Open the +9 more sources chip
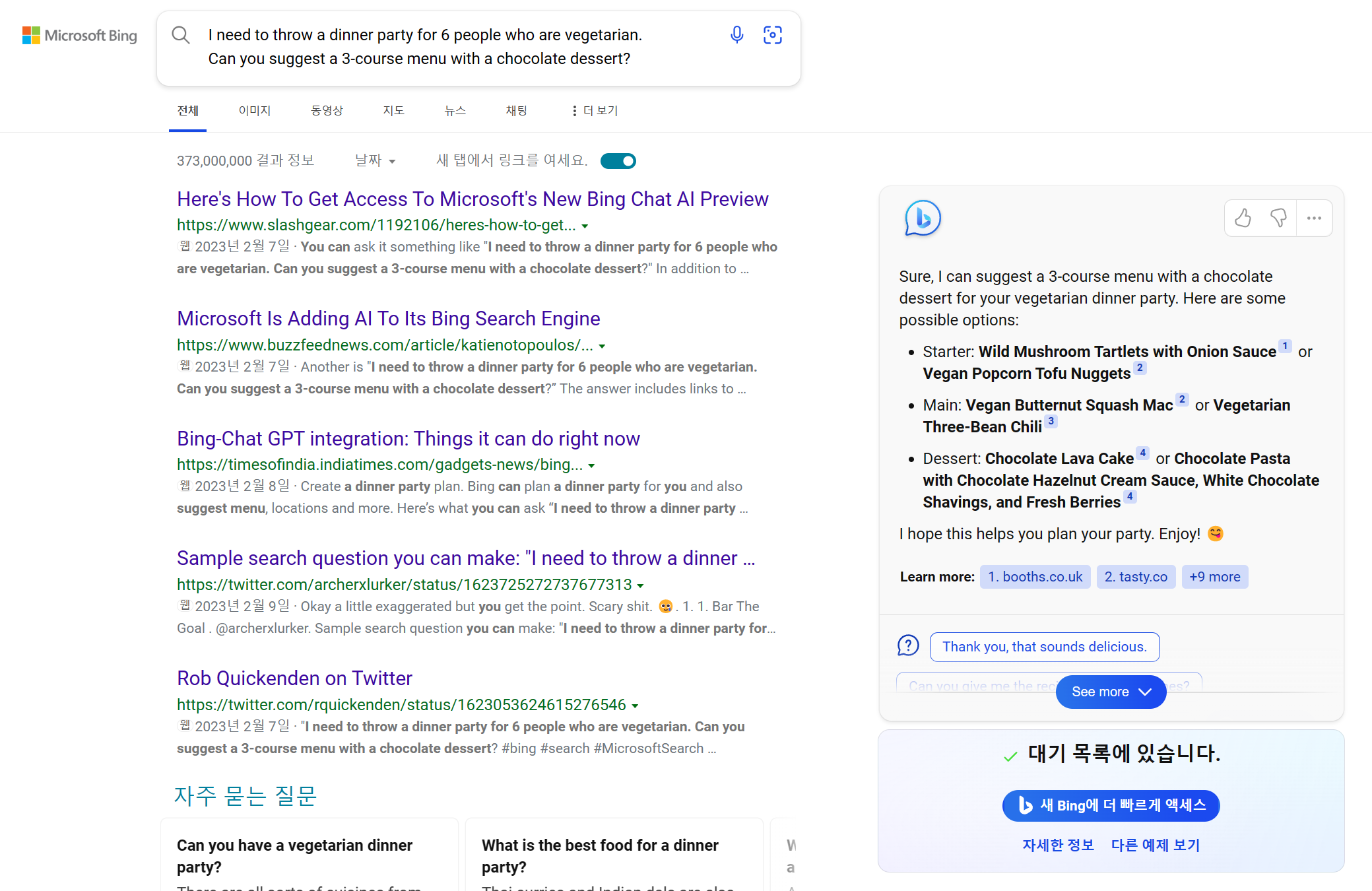This screenshot has width=1372, height=891. 1214,577
